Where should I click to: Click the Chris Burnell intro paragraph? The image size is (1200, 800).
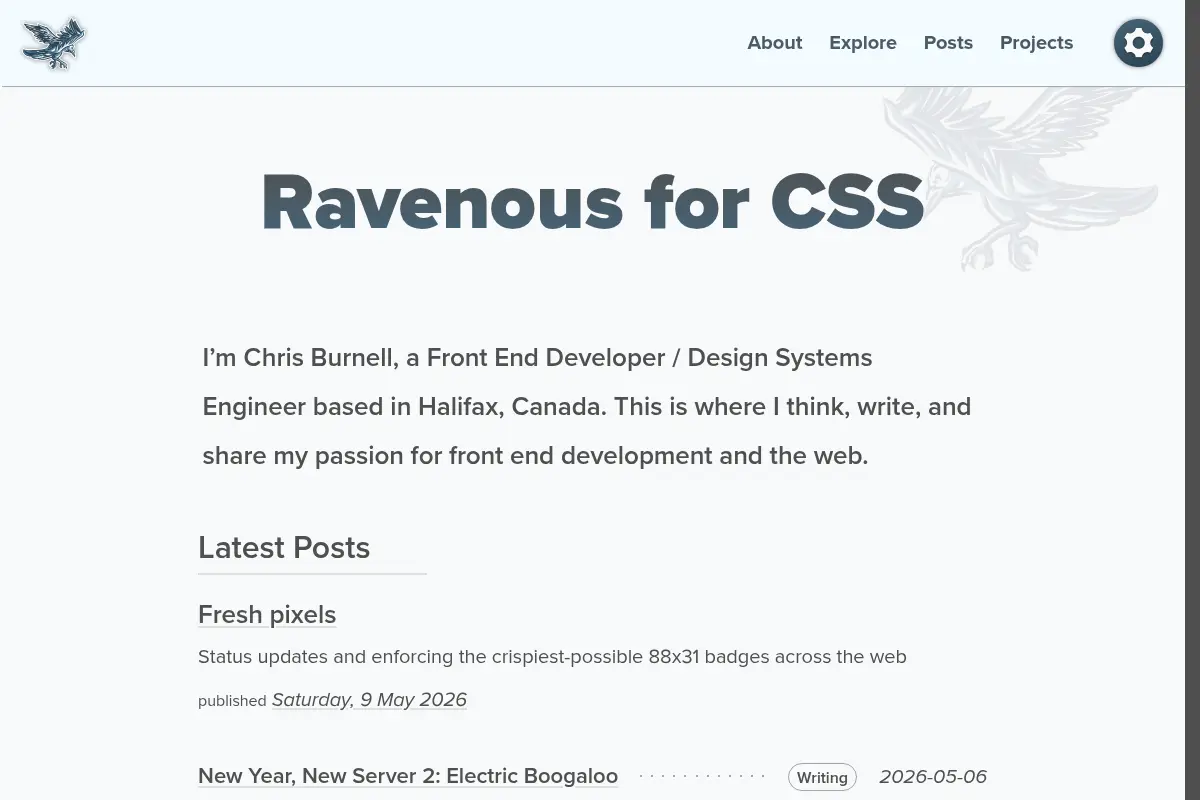coord(587,407)
